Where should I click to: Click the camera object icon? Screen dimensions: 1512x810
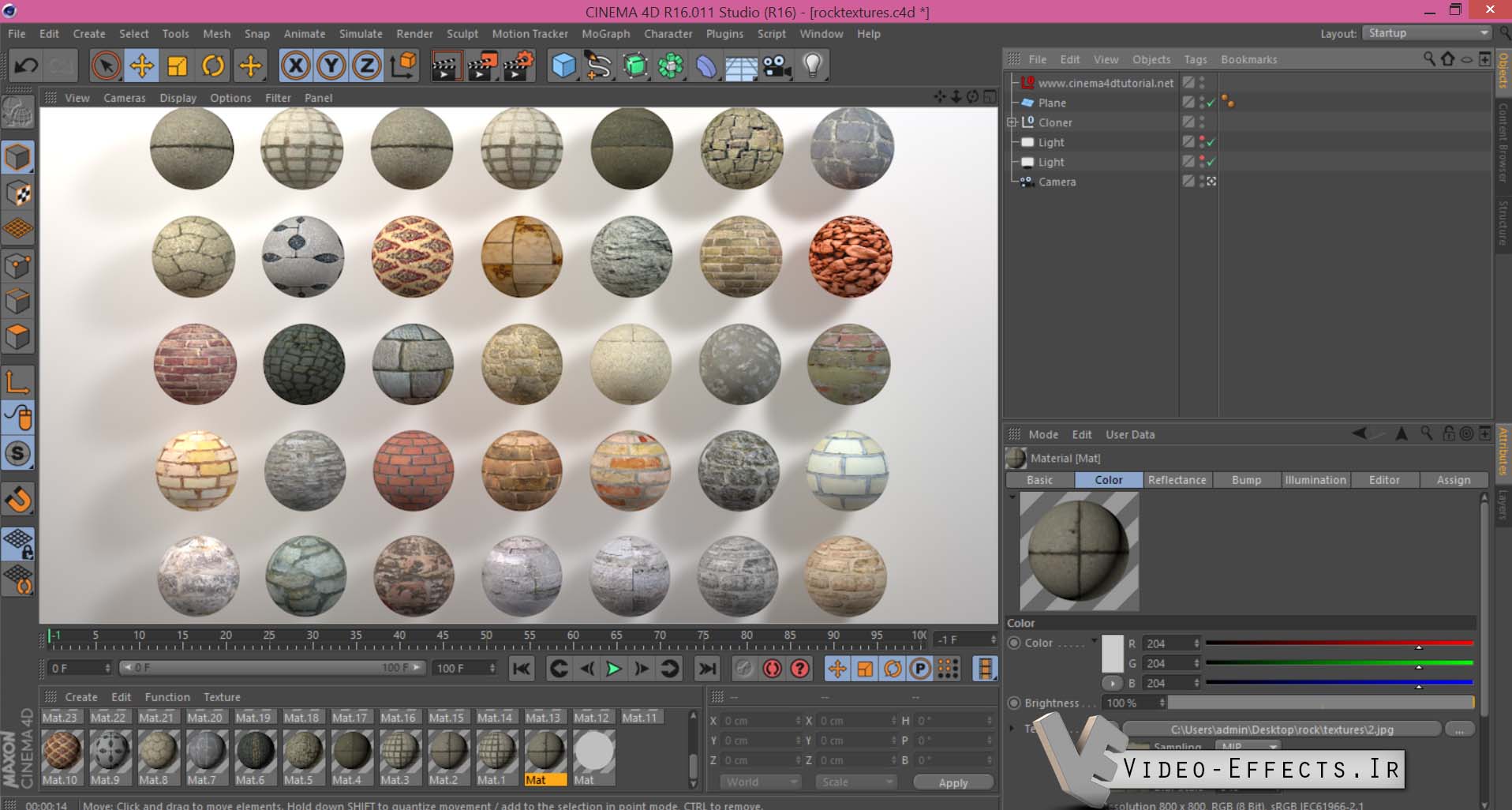[777, 66]
